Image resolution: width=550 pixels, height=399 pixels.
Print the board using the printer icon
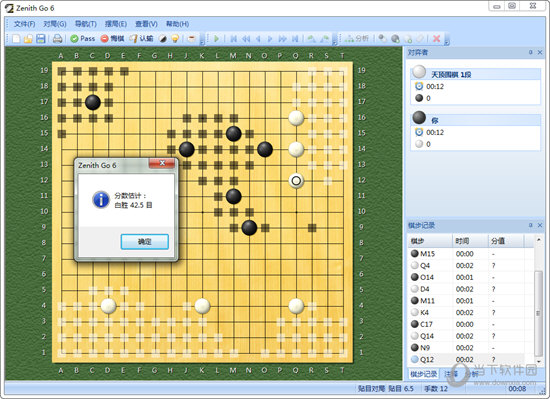tap(58, 39)
